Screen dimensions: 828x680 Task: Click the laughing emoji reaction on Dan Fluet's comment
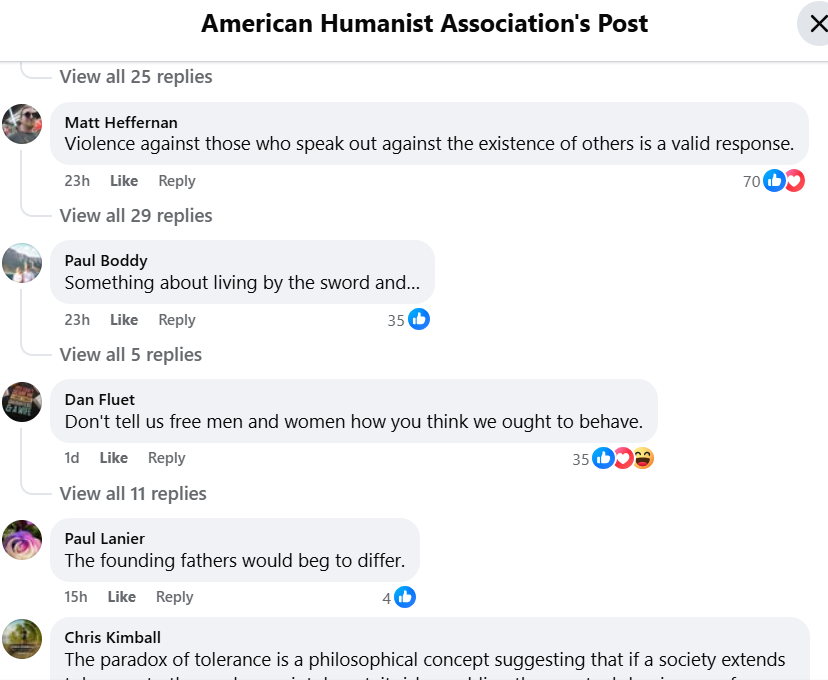click(643, 458)
